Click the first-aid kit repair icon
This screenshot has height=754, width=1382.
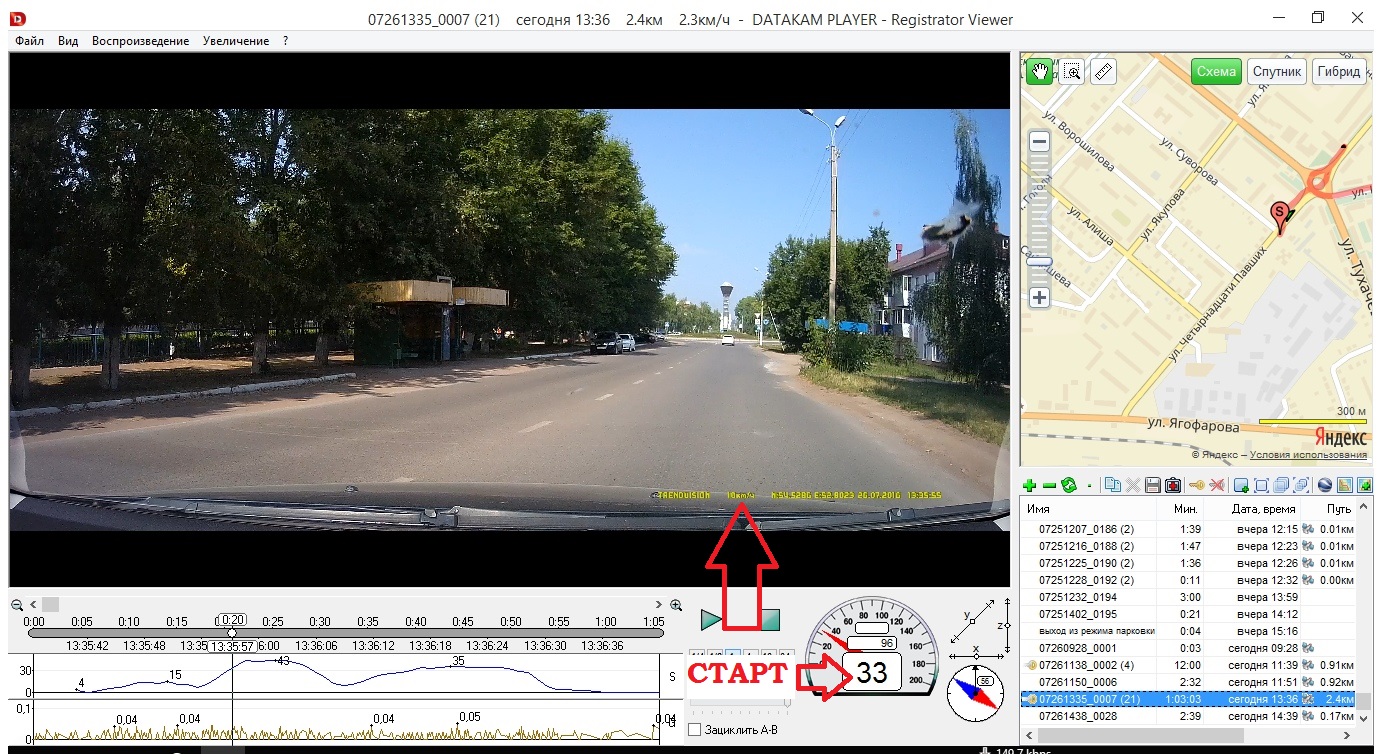click(1172, 486)
